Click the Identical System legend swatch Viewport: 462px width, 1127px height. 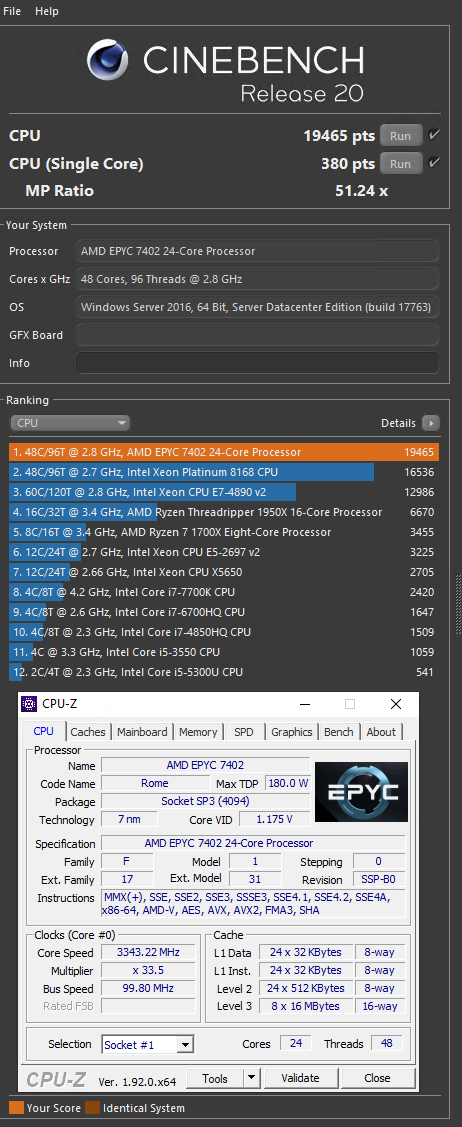coord(92,1108)
